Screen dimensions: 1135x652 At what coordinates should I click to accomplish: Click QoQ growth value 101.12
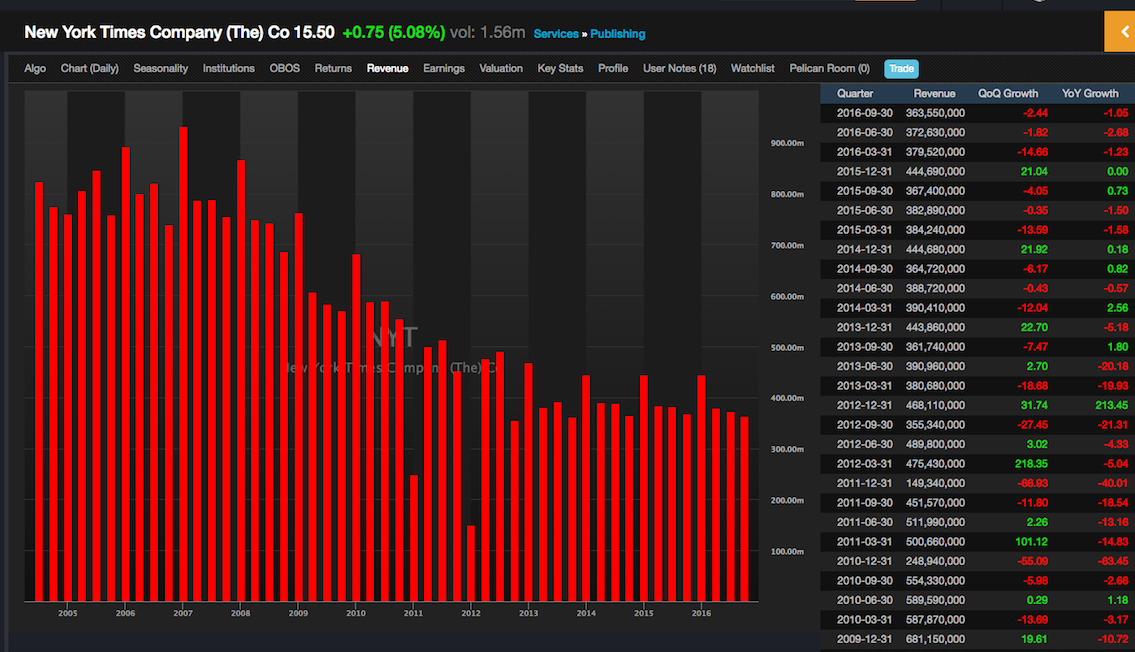1032,543
